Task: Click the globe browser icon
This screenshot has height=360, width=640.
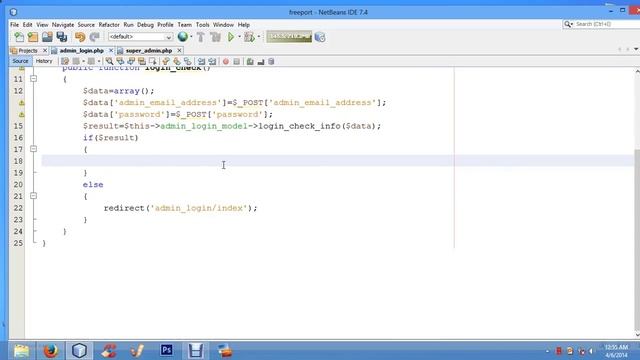Action: (182, 37)
